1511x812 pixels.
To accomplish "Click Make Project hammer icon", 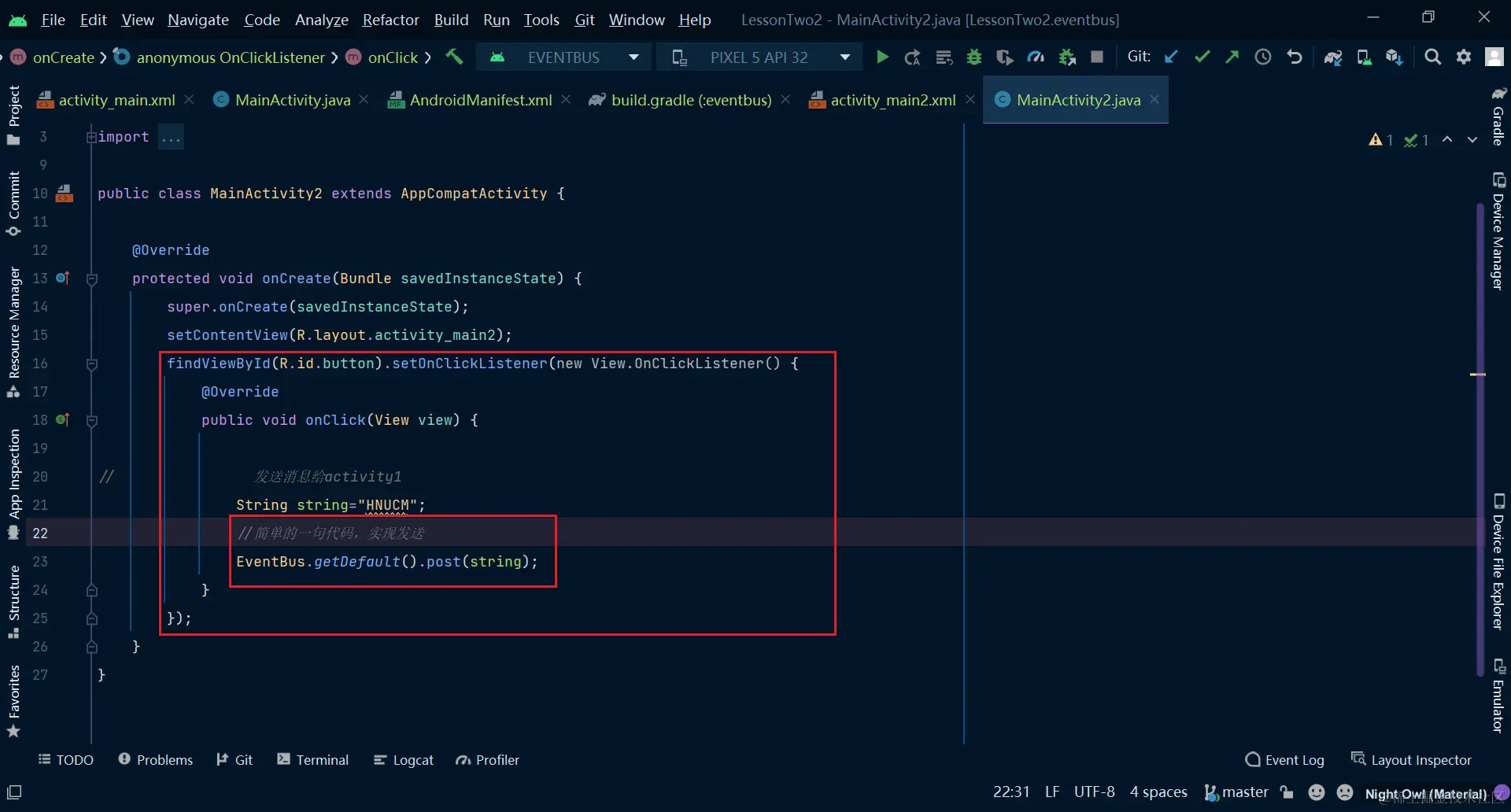I will coord(454,57).
